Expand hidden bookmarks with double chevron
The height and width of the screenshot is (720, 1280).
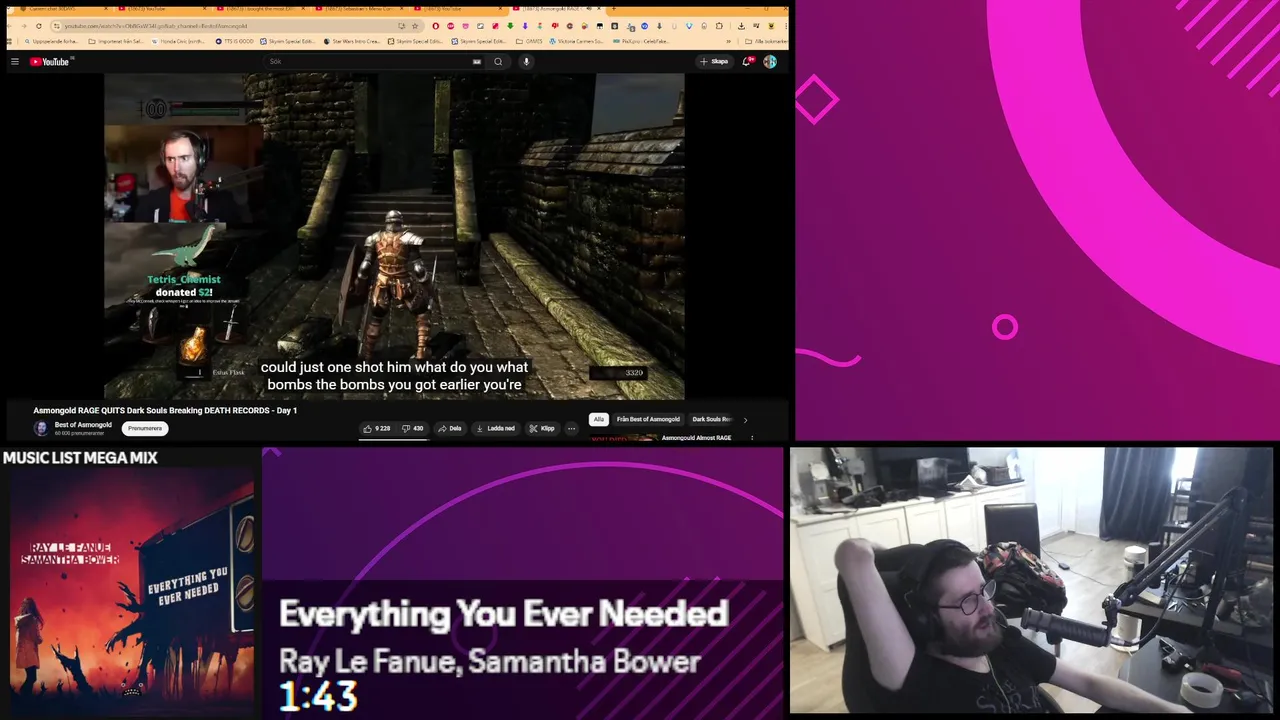click(x=728, y=41)
